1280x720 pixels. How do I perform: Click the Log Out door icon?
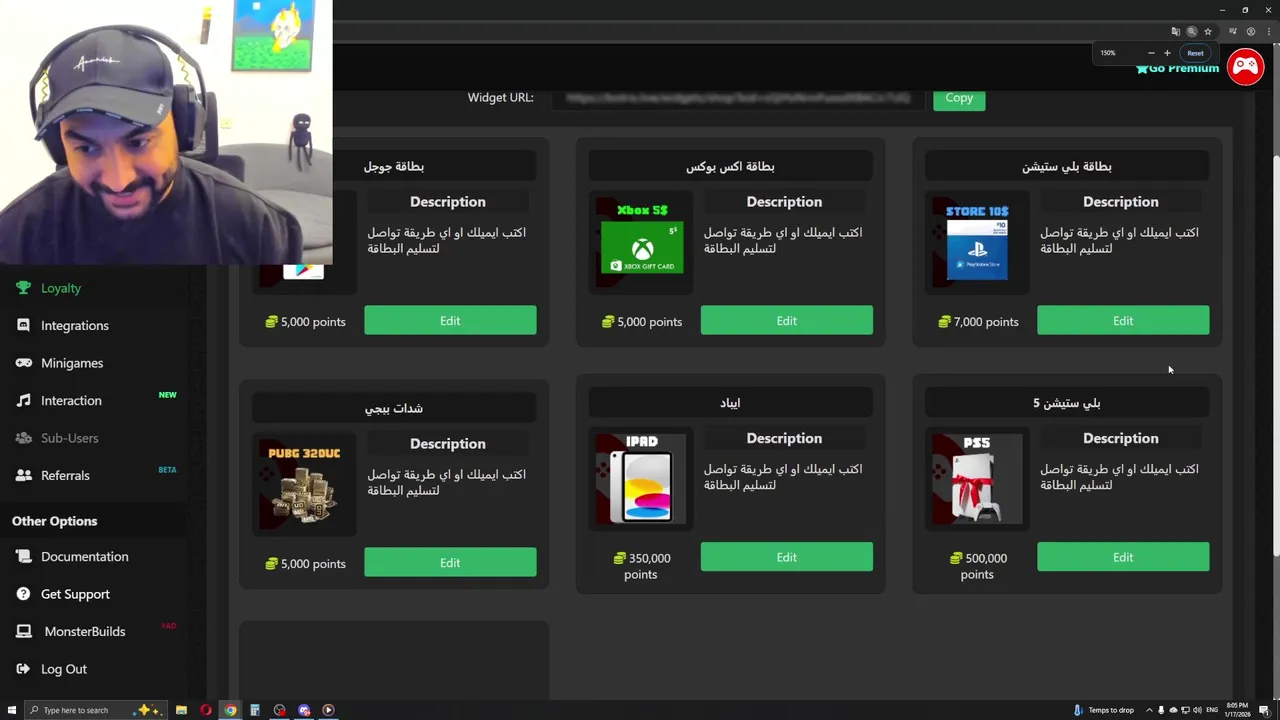[x=24, y=669]
